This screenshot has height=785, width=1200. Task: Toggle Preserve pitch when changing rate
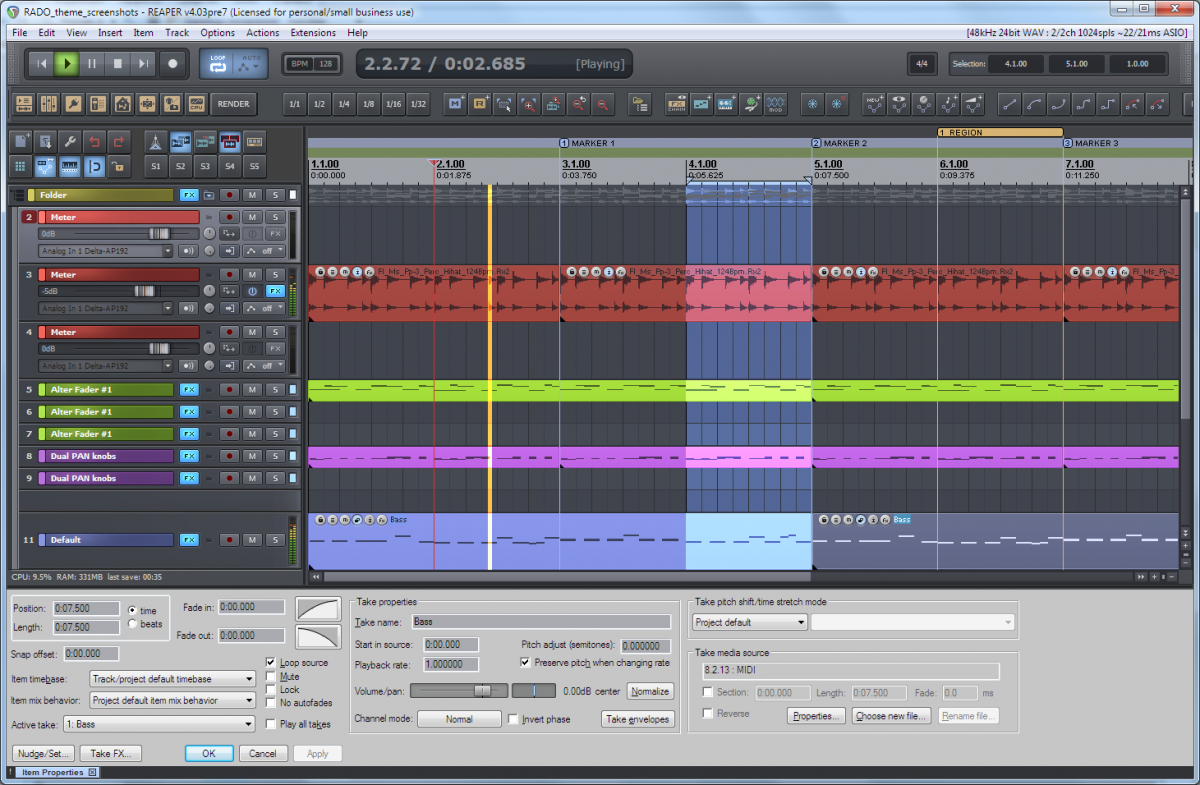526,662
